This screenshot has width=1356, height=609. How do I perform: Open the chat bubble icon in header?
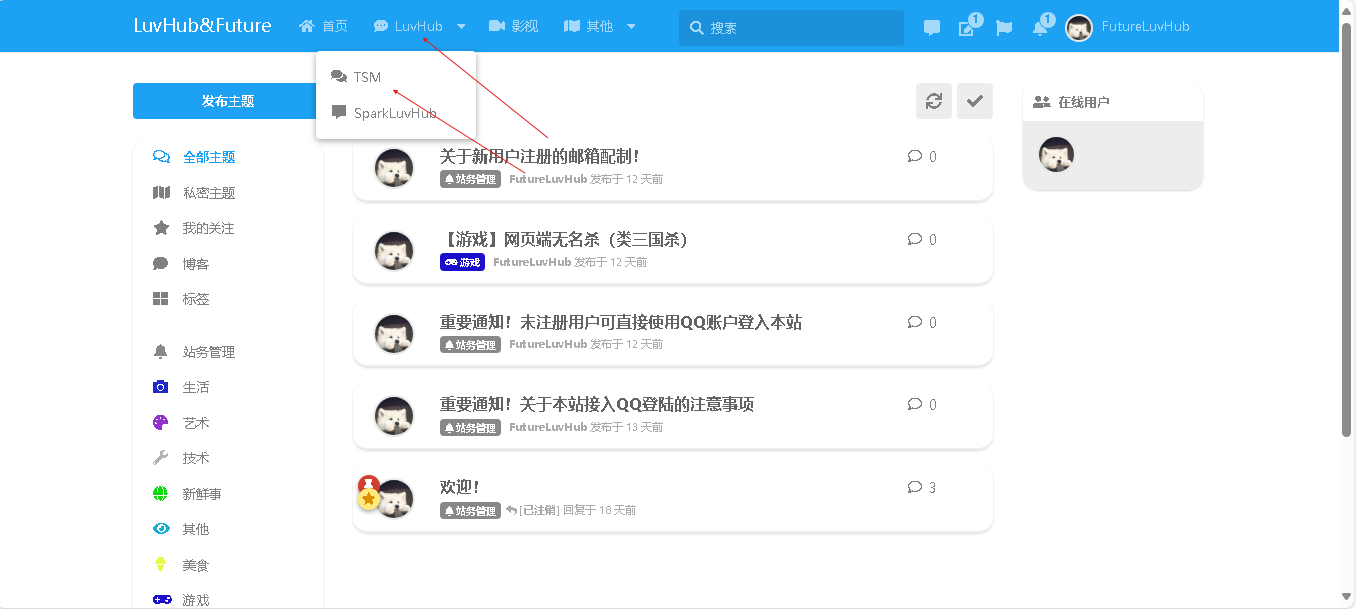tap(932, 27)
